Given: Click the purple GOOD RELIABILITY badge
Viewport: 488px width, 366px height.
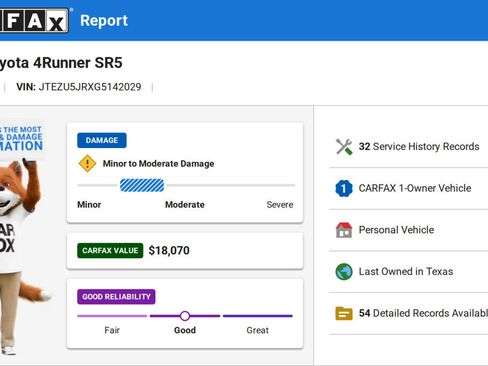Looking at the screenshot, I should (x=116, y=297).
